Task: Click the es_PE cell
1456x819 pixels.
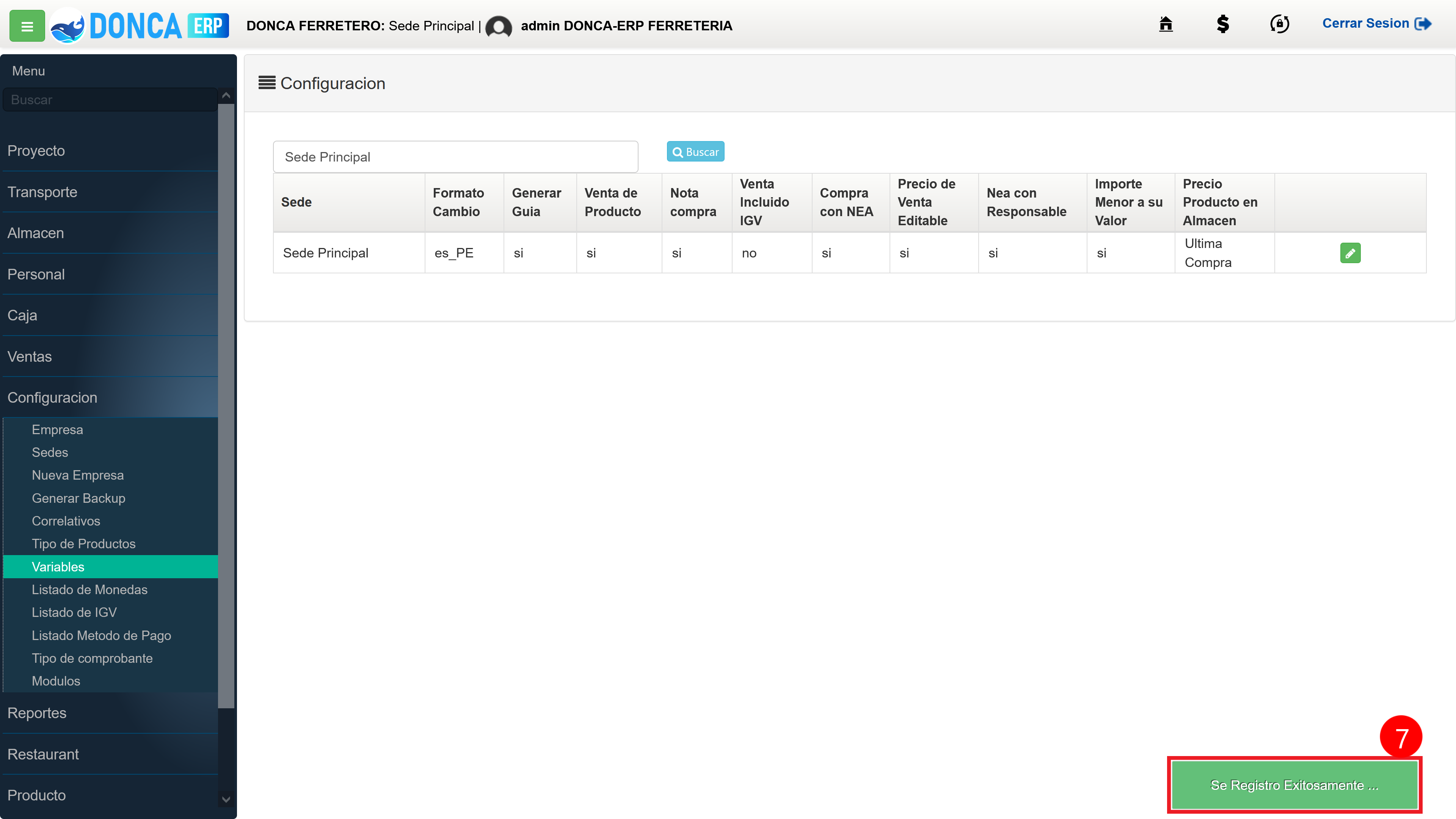Action: [464, 253]
